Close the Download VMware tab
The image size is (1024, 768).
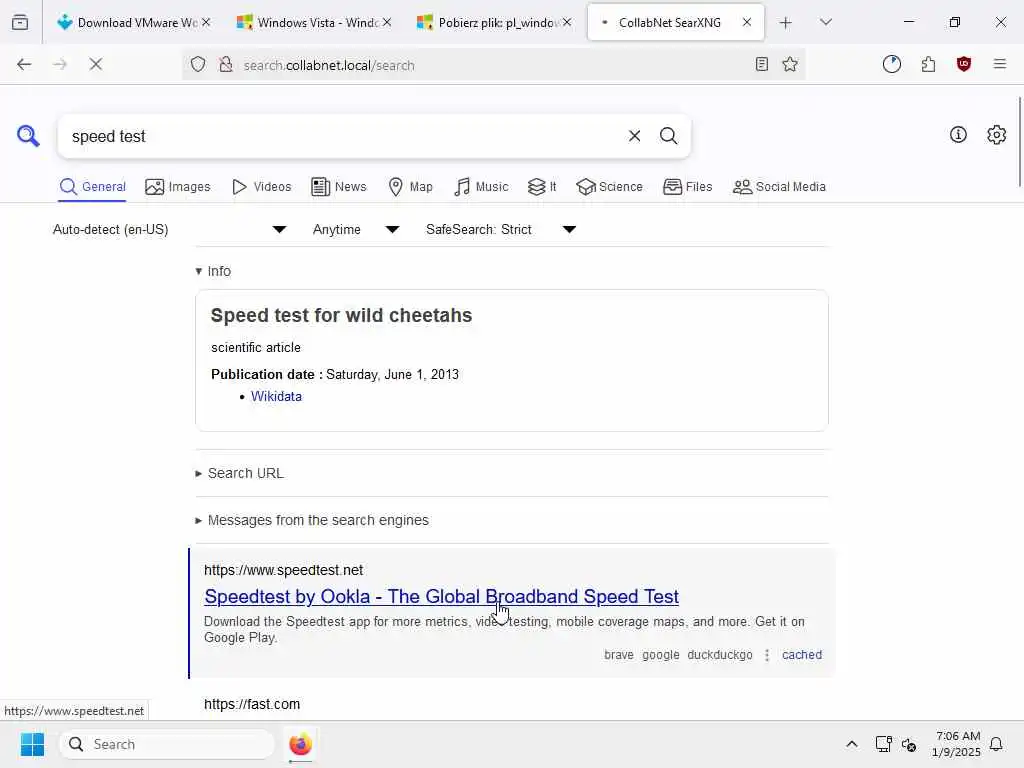[206, 22]
